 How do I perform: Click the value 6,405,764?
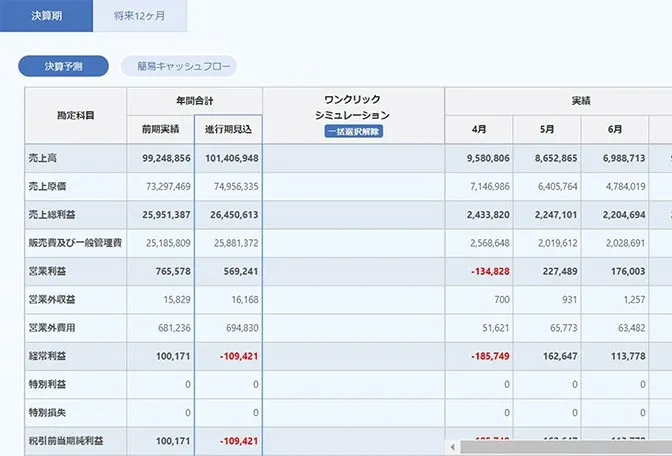click(x=558, y=186)
